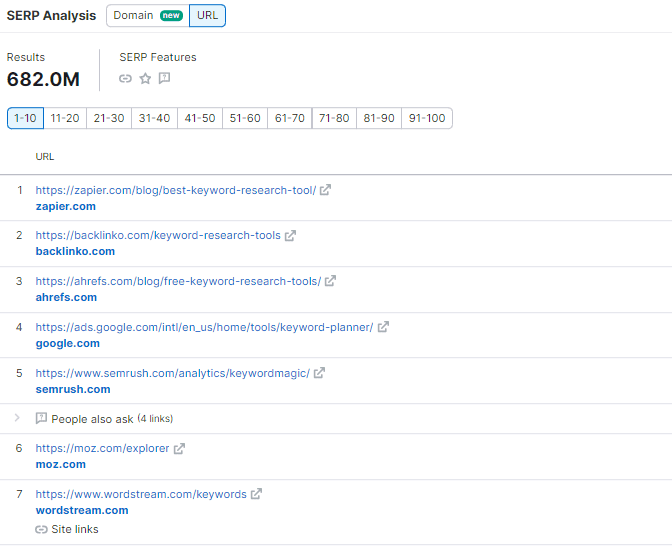The height and width of the screenshot is (548, 672).
Task: Click the star Reviews SERP feature icon
Action: pyautogui.click(x=145, y=78)
